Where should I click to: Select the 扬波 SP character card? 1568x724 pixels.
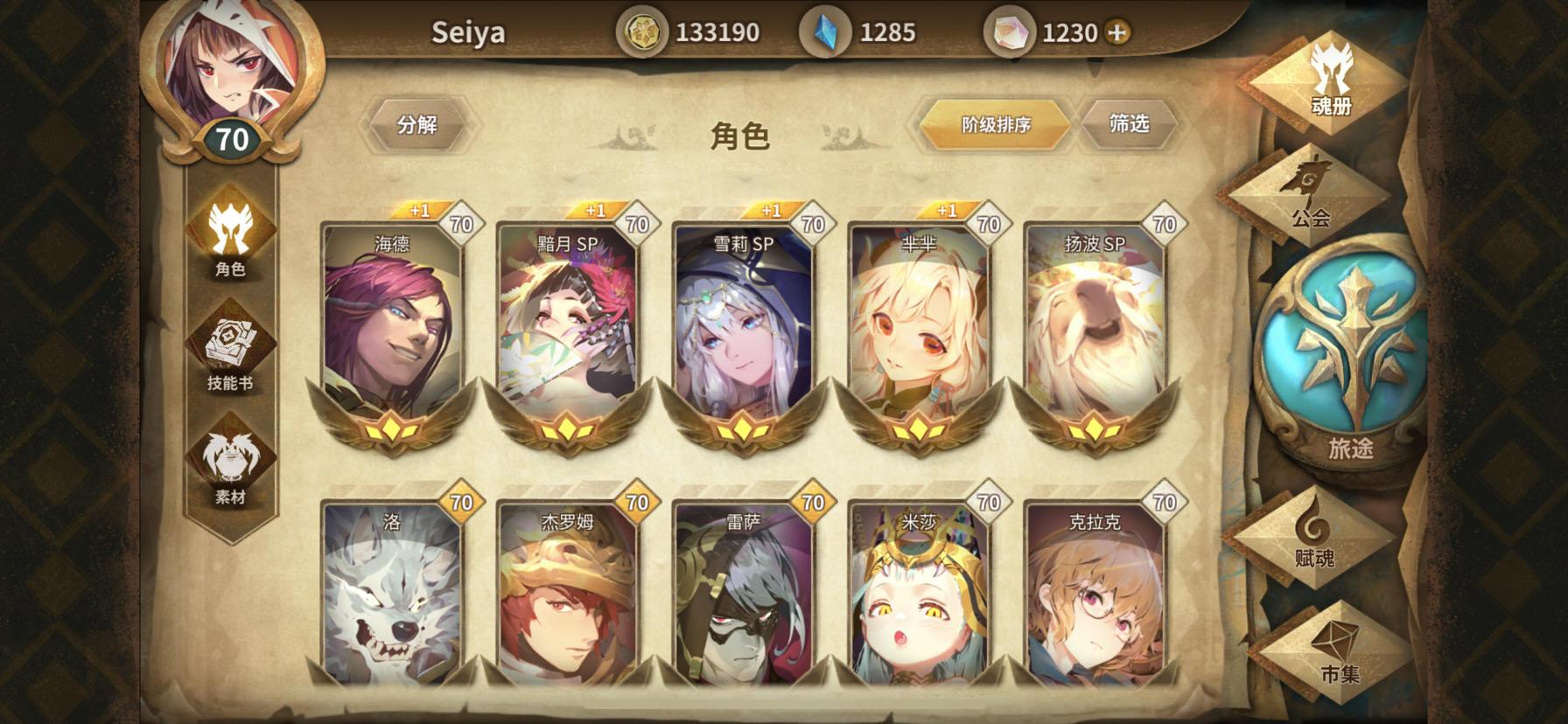click(1095, 332)
